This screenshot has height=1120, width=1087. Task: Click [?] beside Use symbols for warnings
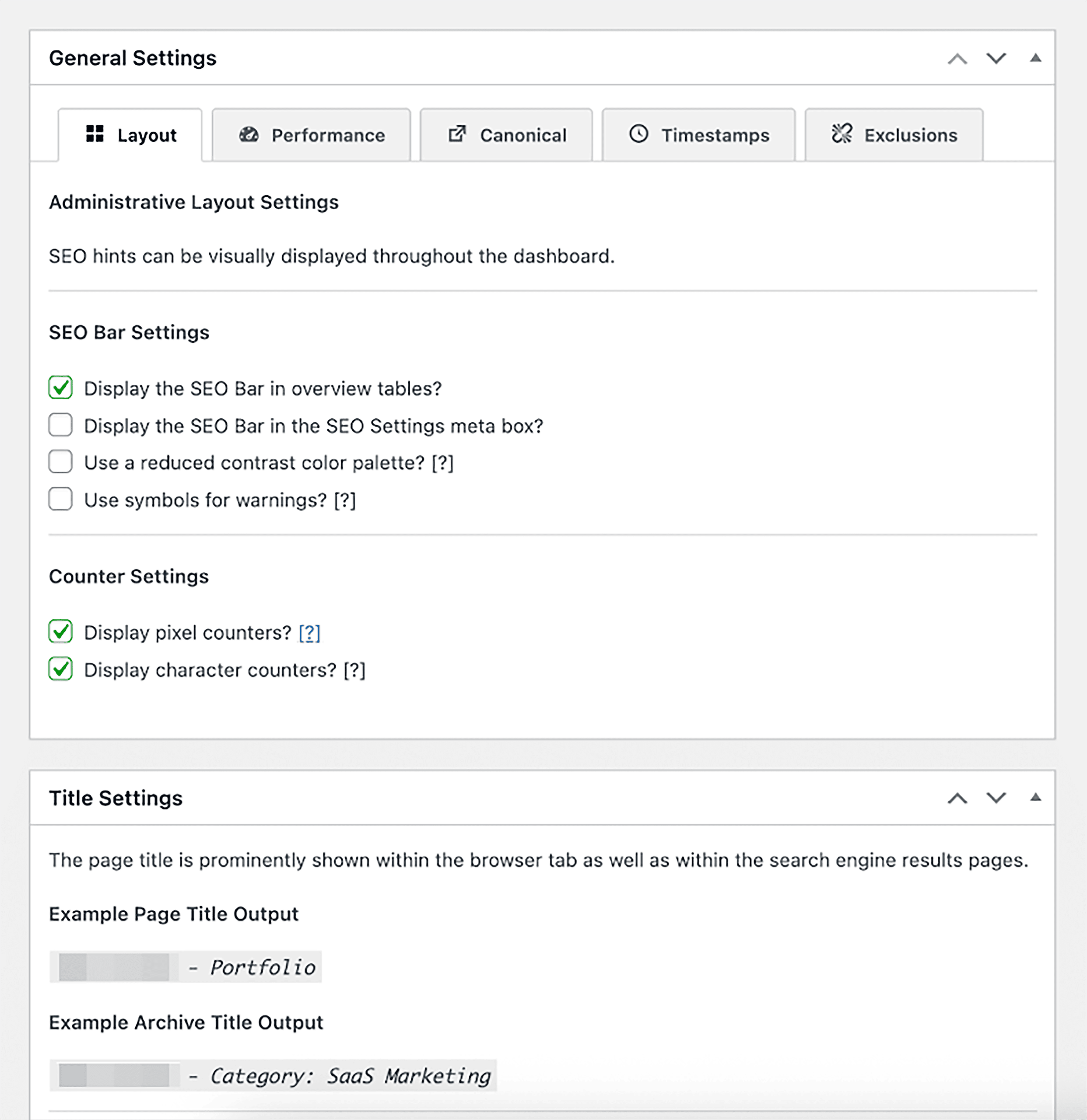coord(345,500)
